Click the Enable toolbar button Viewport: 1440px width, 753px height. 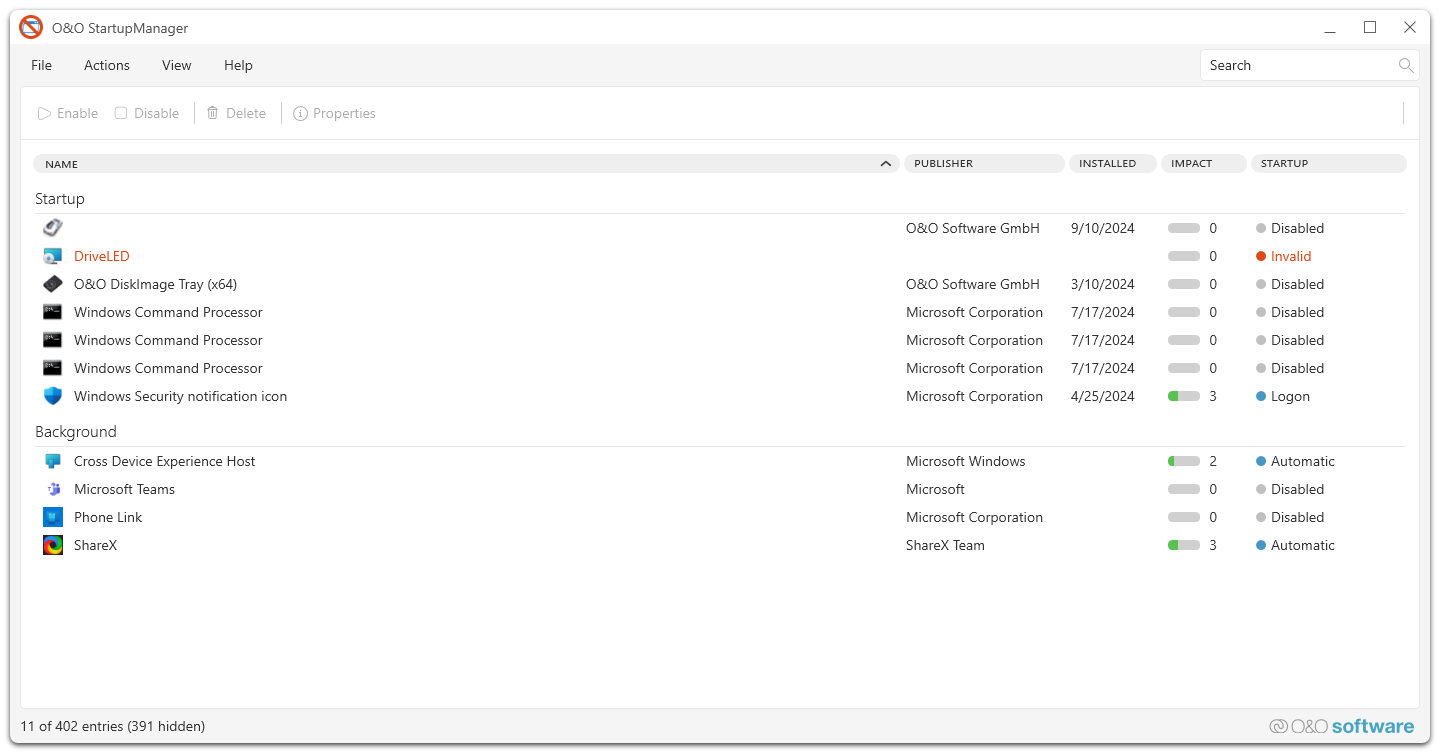pyautogui.click(x=68, y=113)
